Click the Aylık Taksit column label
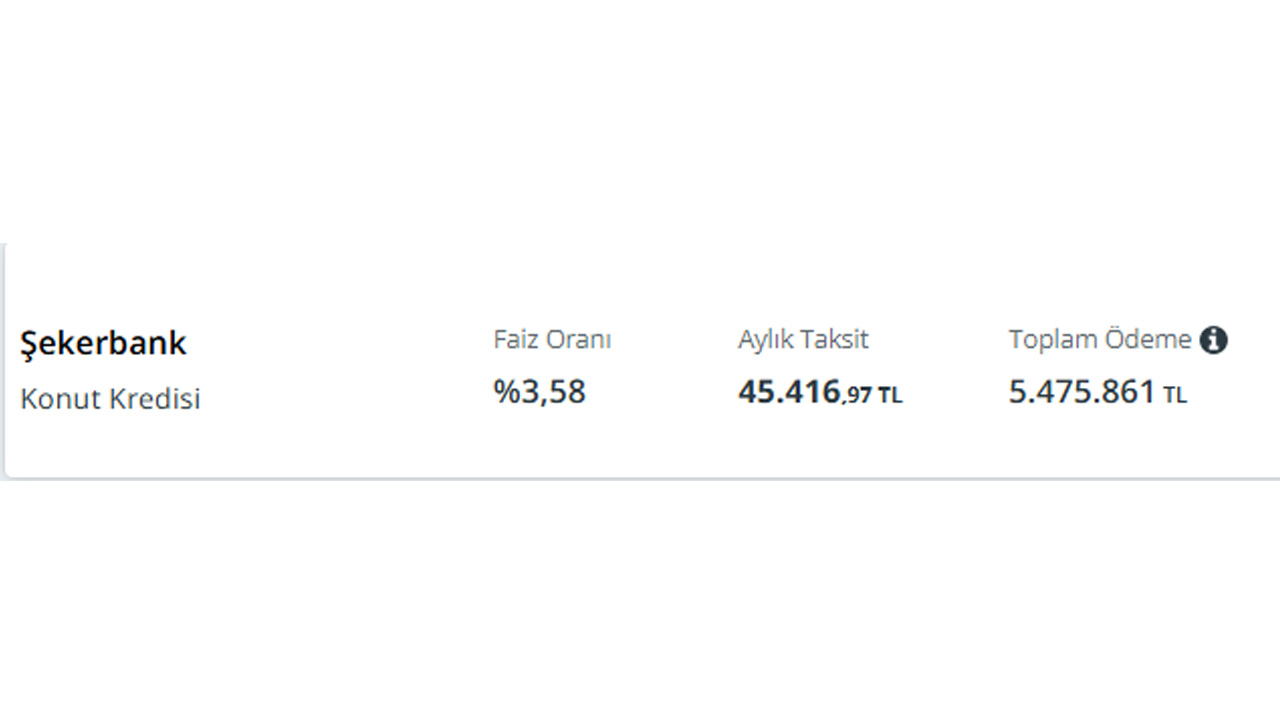This screenshot has width=1280, height=720. 803,340
